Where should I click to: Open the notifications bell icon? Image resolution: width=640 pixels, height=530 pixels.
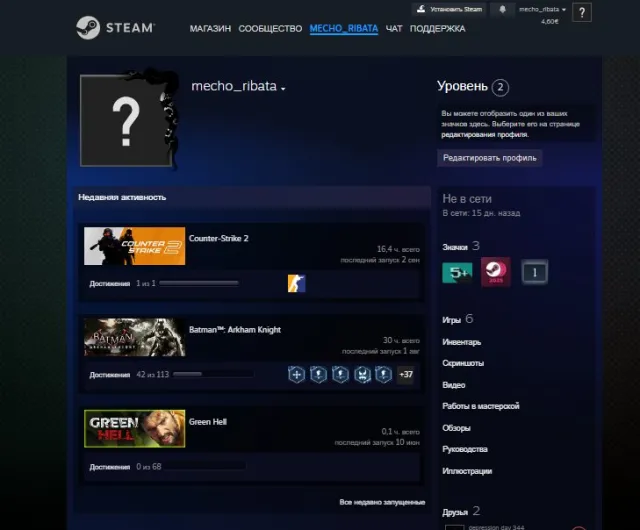(x=502, y=9)
